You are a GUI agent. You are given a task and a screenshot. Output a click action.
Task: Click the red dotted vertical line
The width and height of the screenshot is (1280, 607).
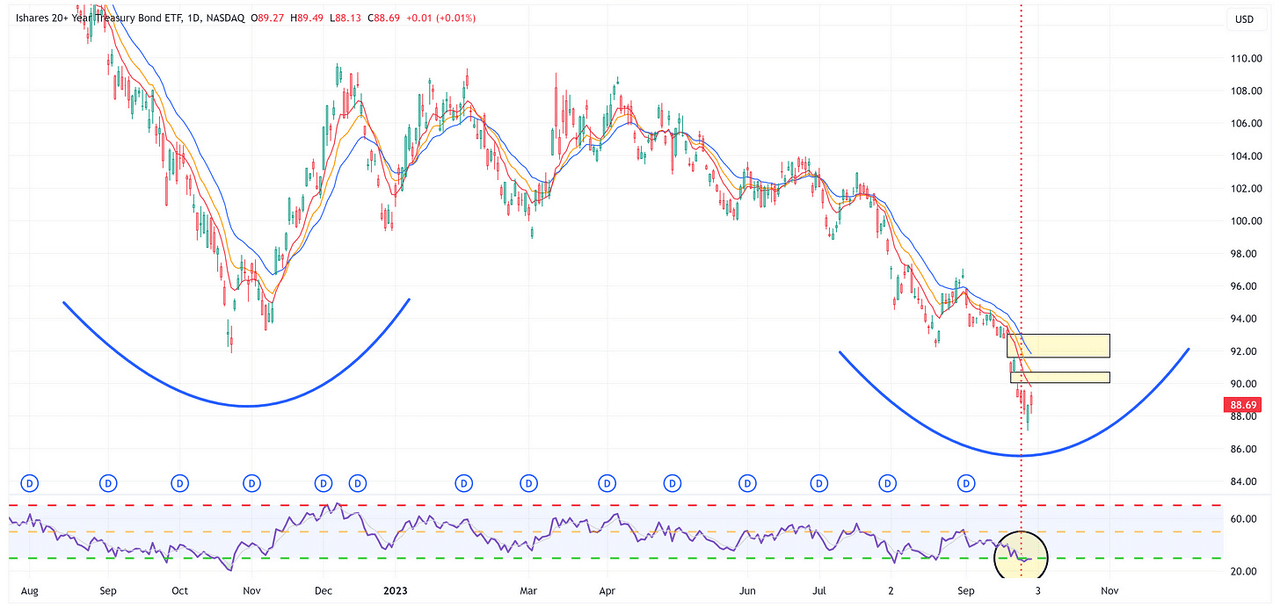(1020, 200)
